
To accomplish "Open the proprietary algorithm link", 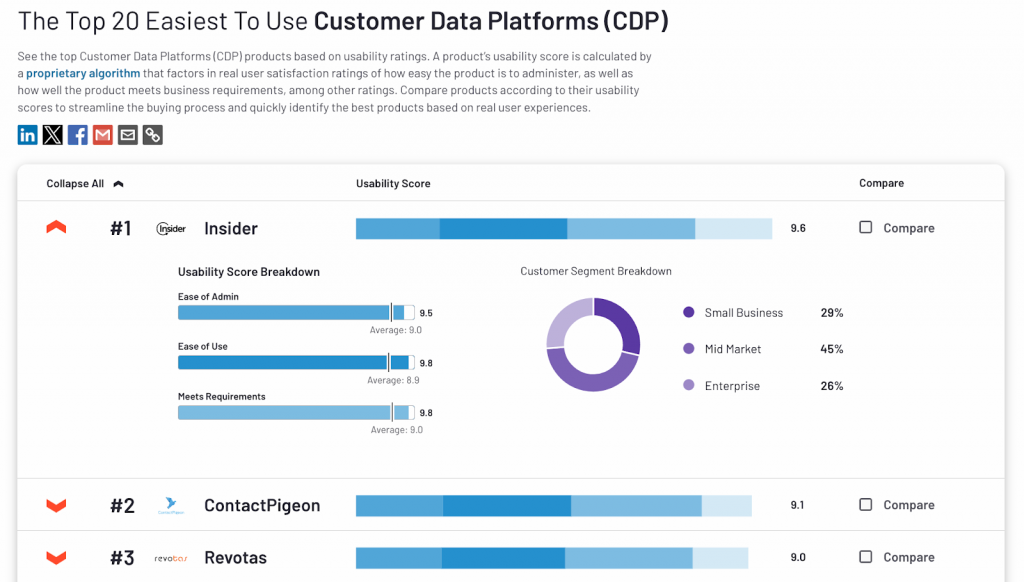I will (83, 73).
